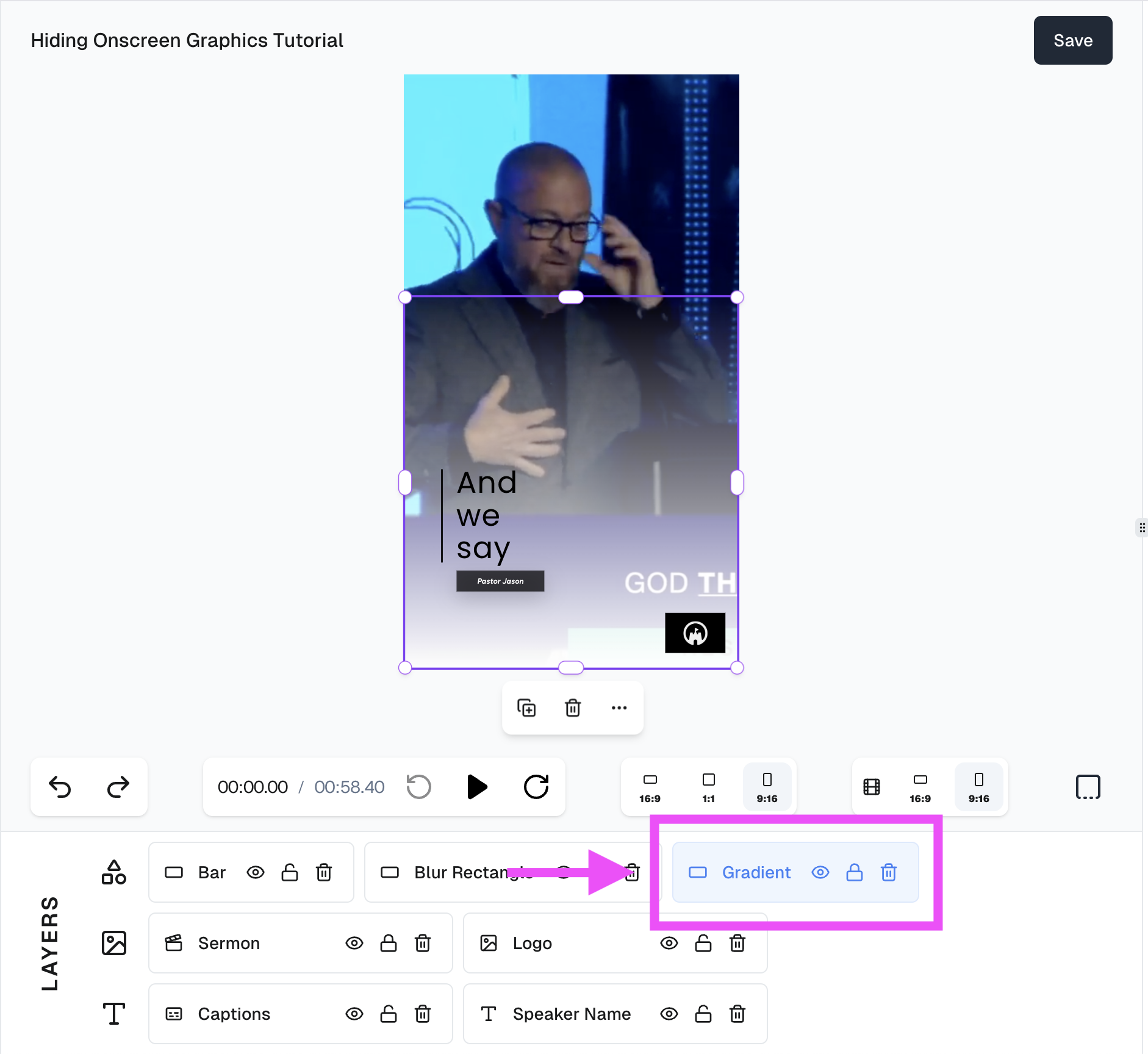Image resolution: width=1148 pixels, height=1054 pixels.
Task: Click the Save button
Action: coord(1072,40)
